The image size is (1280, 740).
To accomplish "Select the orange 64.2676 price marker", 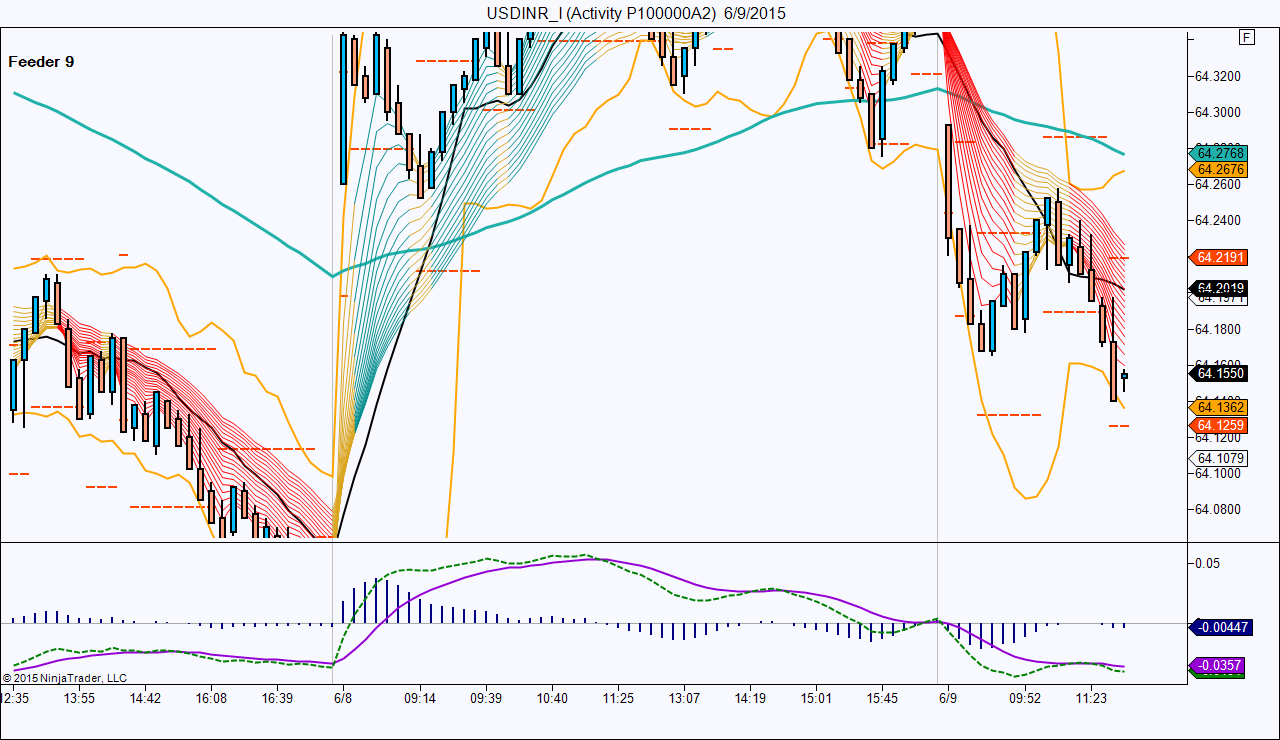I will pos(1217,170).
